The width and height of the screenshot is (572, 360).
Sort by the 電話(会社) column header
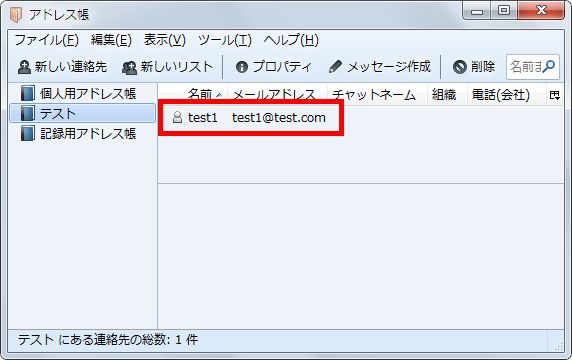click(x=507, y=94)
